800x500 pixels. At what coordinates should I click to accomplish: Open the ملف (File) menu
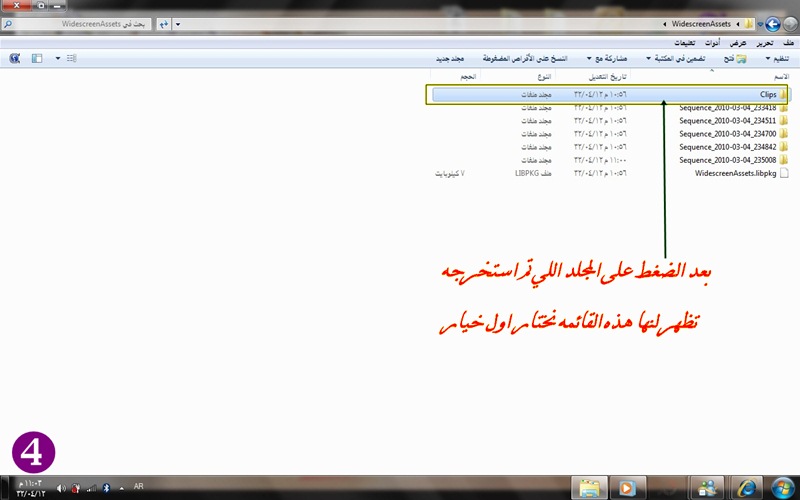click(x=789, y=43)
